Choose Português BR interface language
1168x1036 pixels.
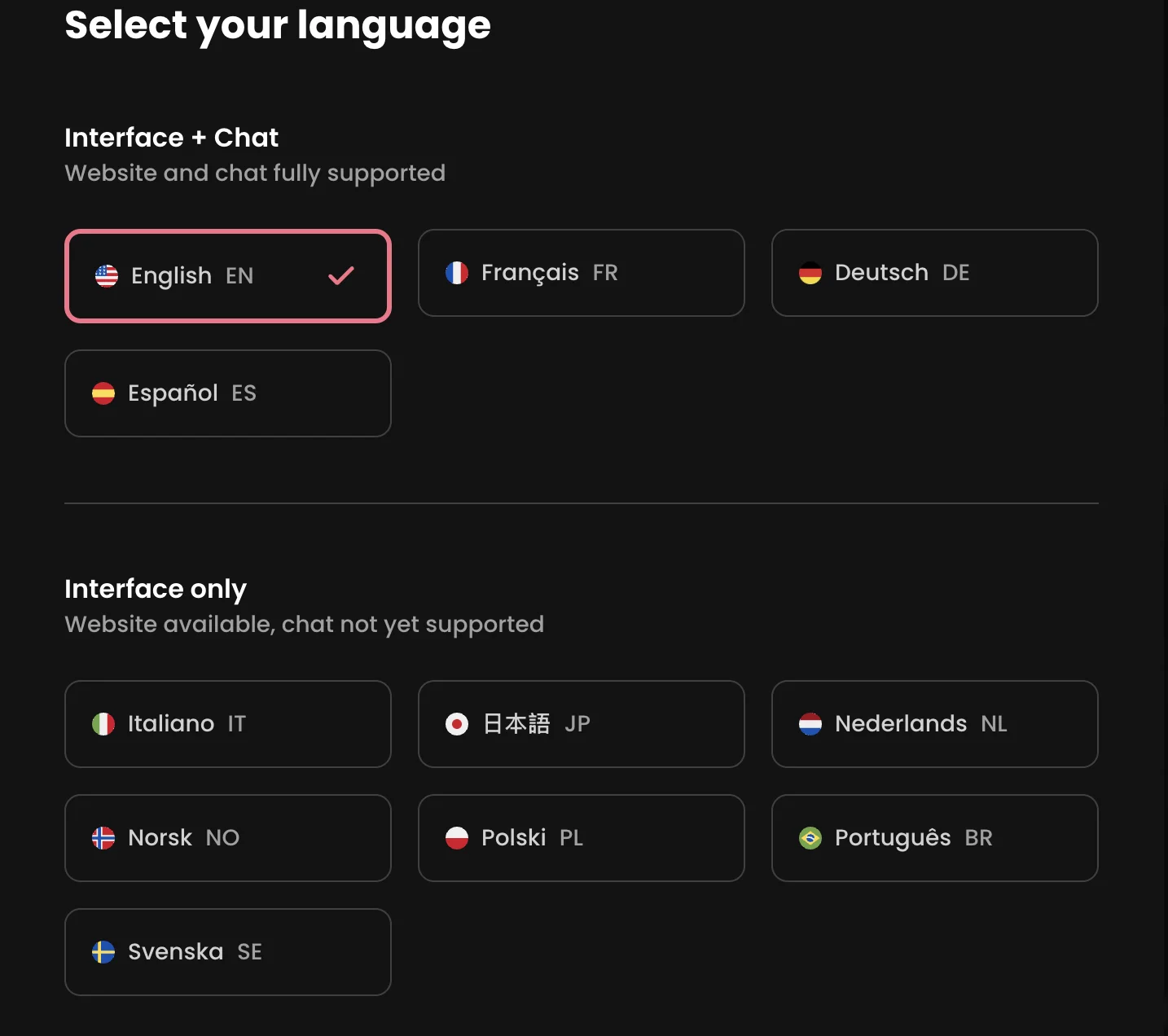[x=935, y=838]
